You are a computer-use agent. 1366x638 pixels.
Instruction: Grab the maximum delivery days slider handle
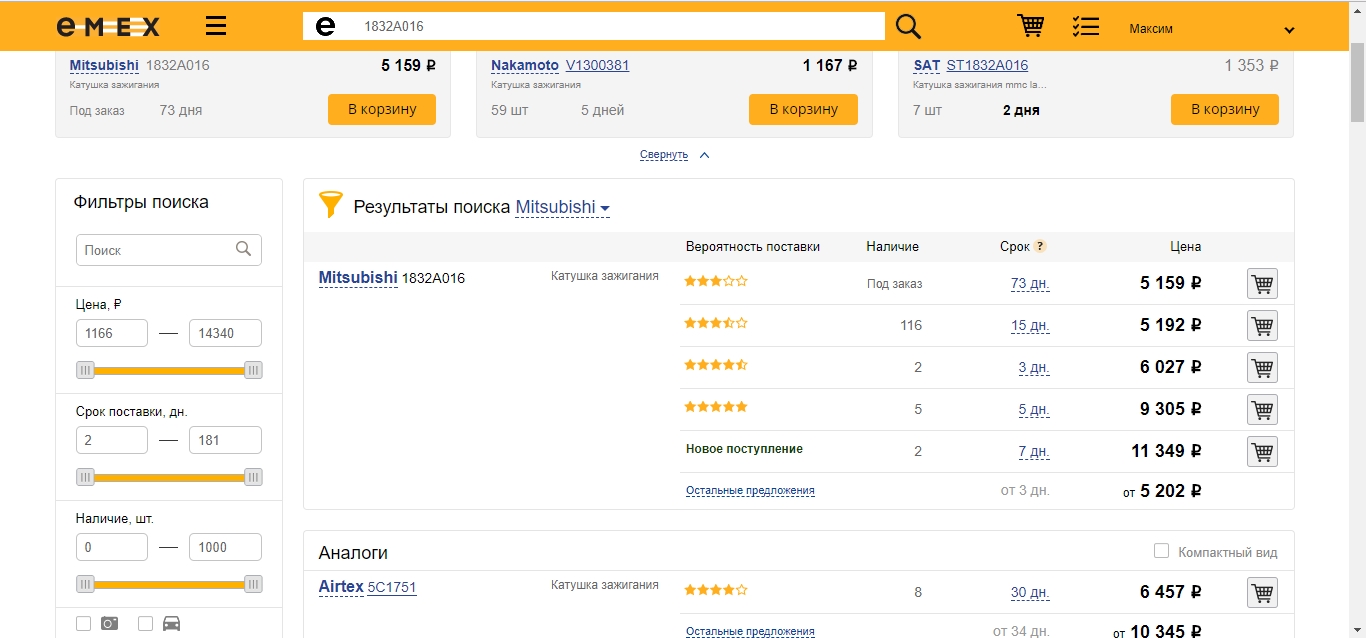point(253,477)
